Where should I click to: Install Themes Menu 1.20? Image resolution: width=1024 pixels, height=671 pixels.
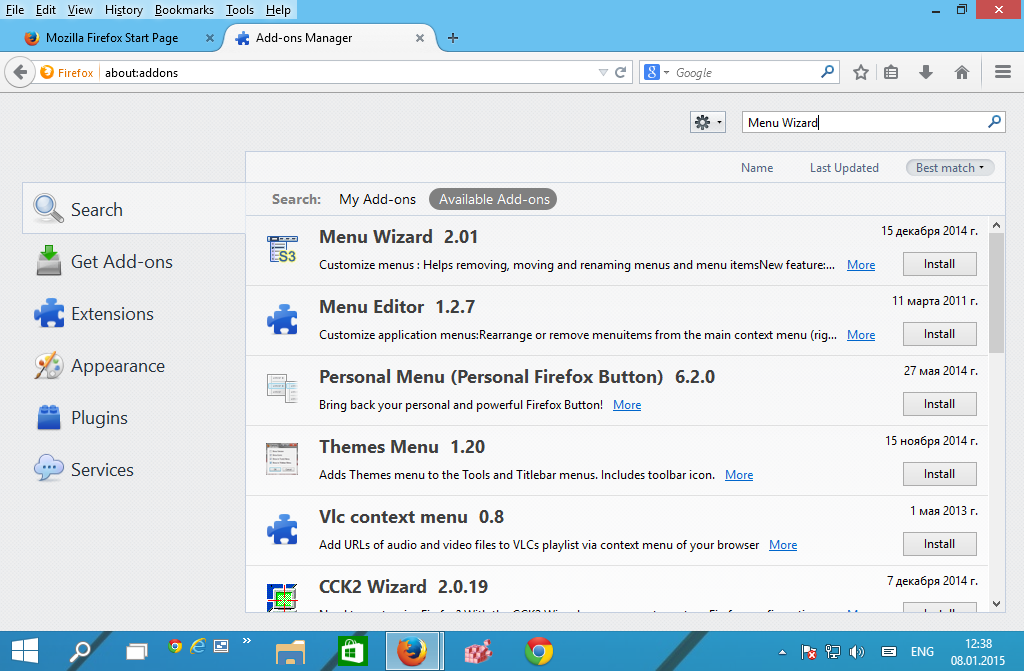939,474
